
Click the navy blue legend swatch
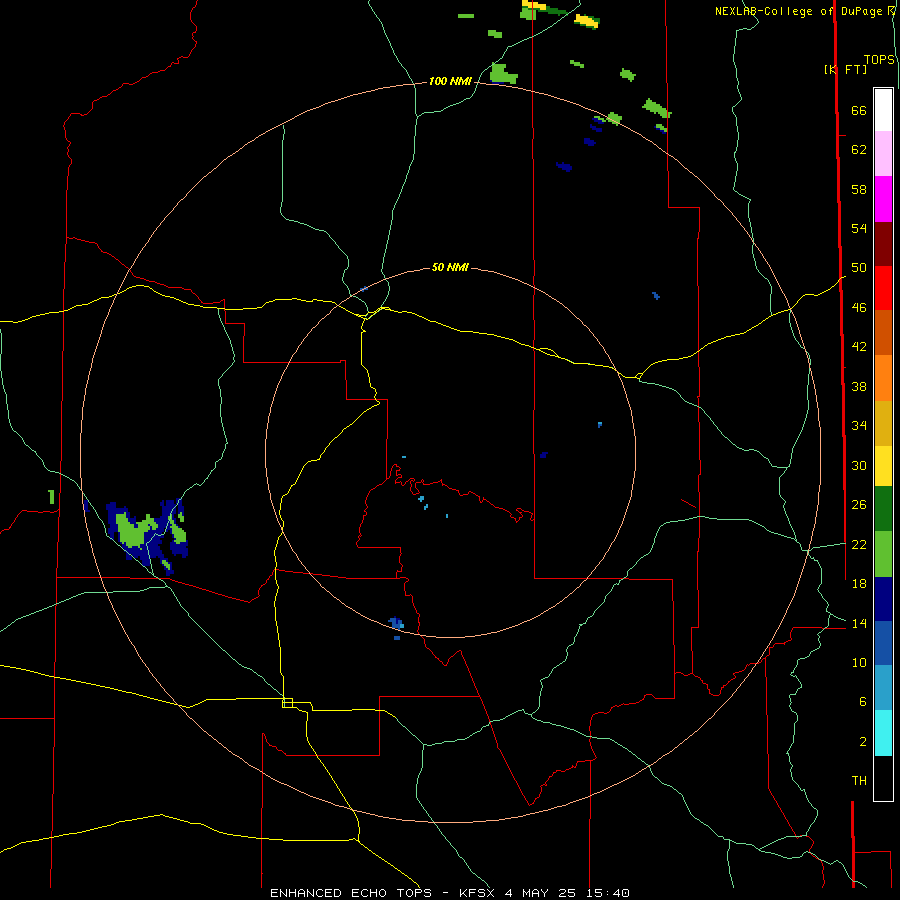(883, 599)
